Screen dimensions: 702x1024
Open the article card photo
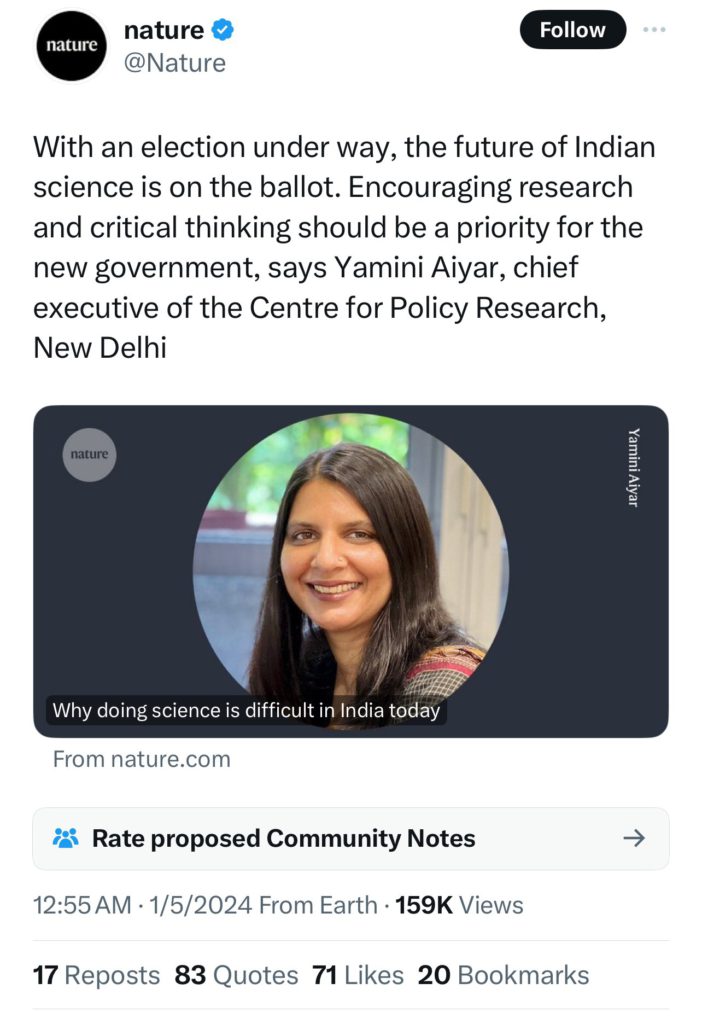[350, 570]
